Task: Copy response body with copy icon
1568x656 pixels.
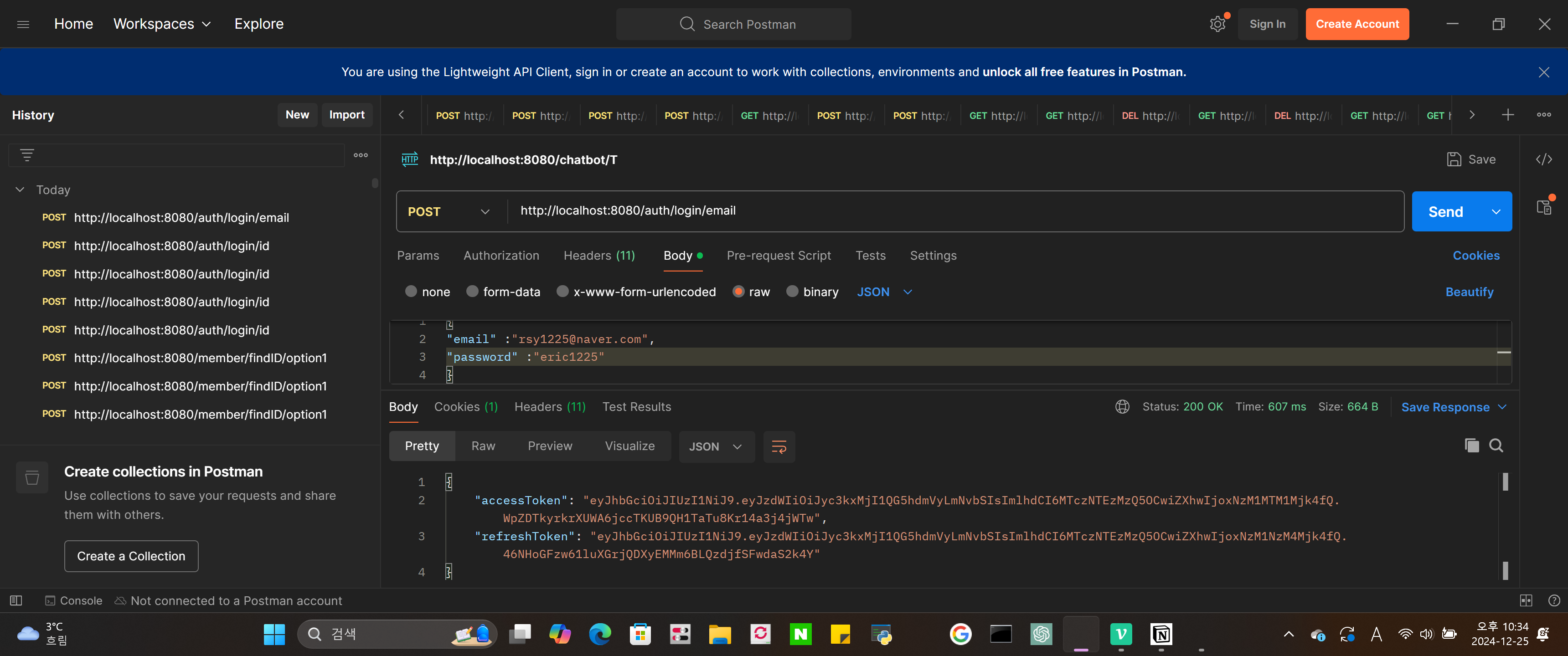Action: (1471, 446)
